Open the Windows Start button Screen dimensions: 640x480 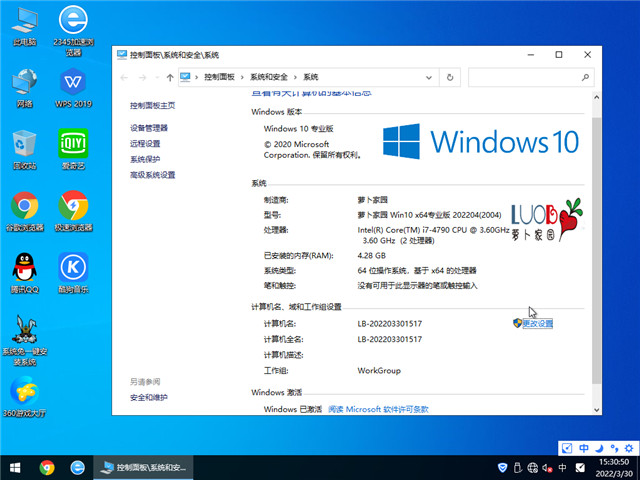point(15,468)
